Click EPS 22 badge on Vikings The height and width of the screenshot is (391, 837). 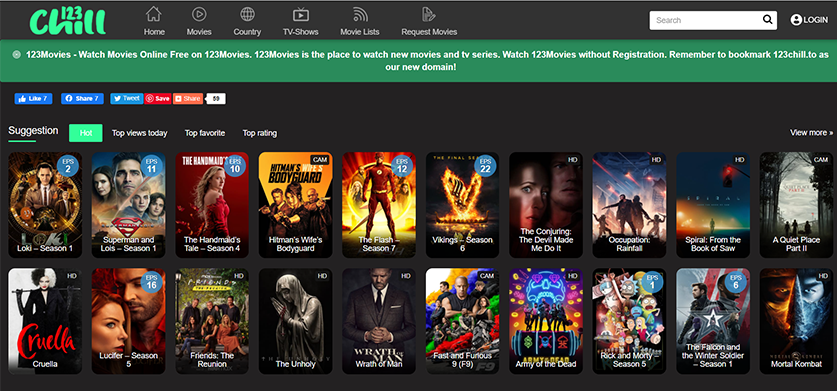485,166
